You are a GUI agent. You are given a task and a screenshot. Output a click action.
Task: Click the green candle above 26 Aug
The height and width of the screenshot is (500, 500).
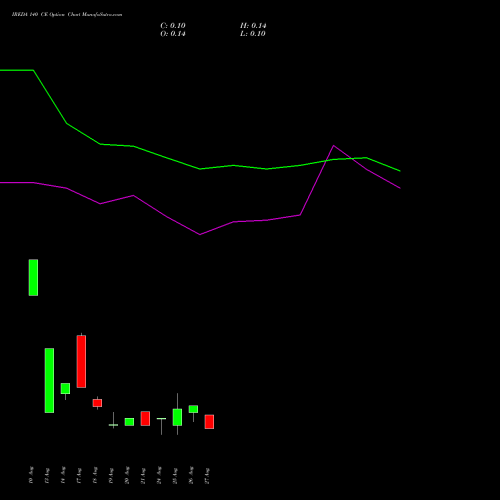pyautogui.click(x=193, y=409)
